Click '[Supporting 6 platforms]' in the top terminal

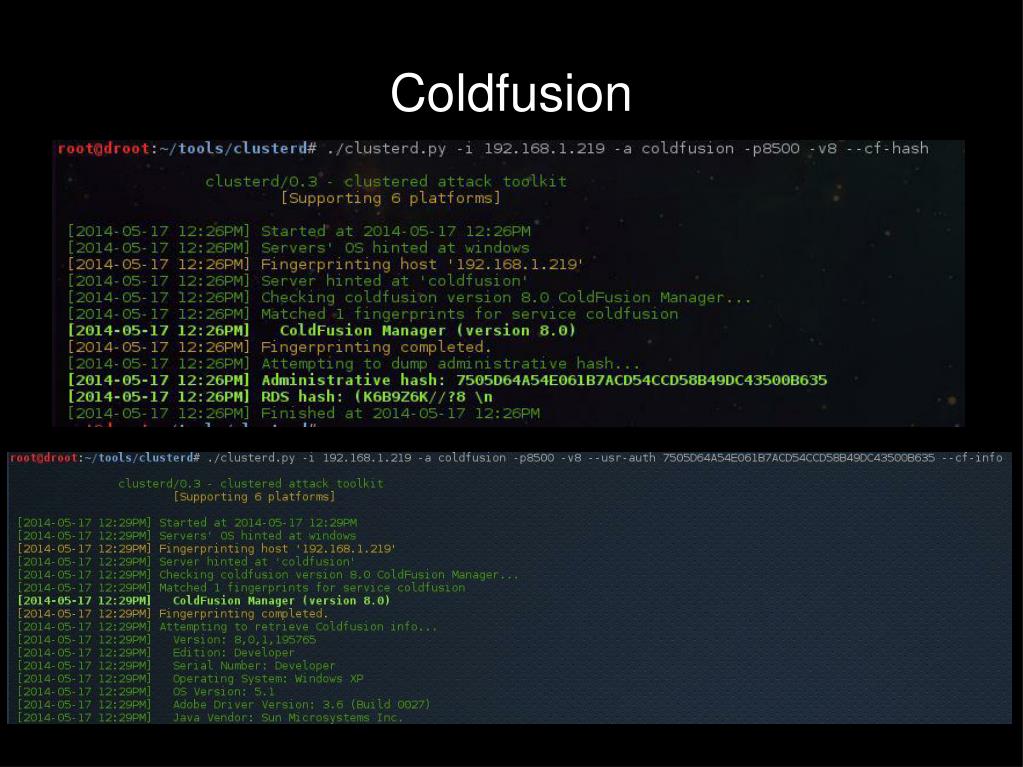[390, 198]
